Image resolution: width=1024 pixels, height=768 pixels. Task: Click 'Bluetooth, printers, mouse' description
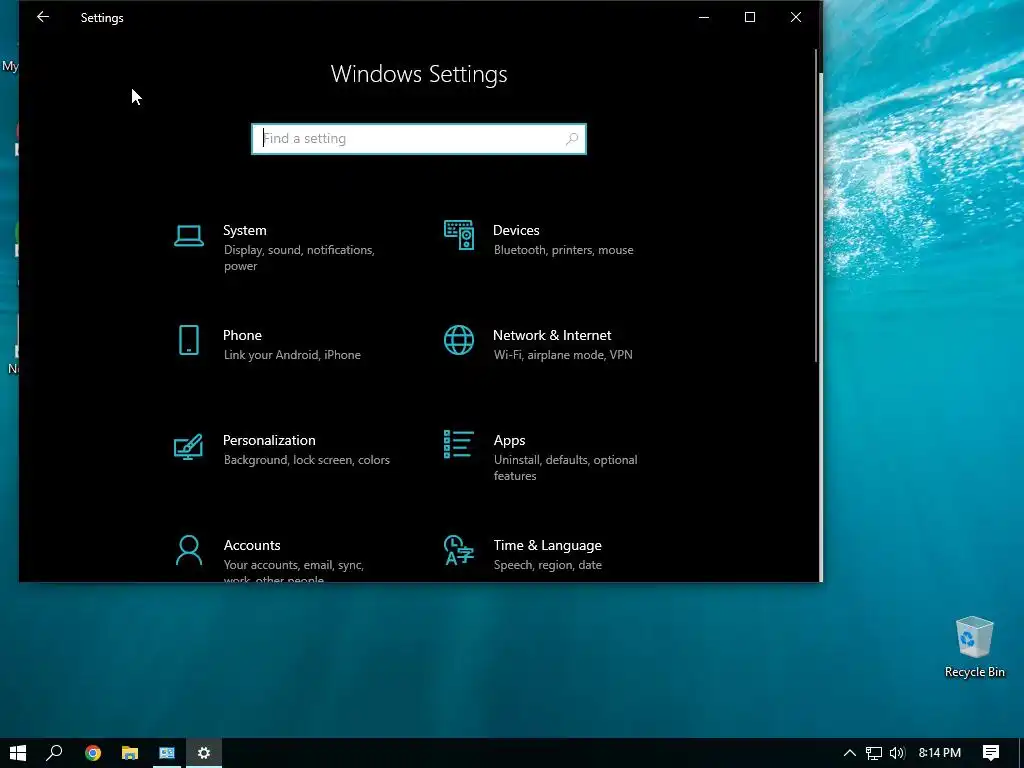[x=564, y=250]
